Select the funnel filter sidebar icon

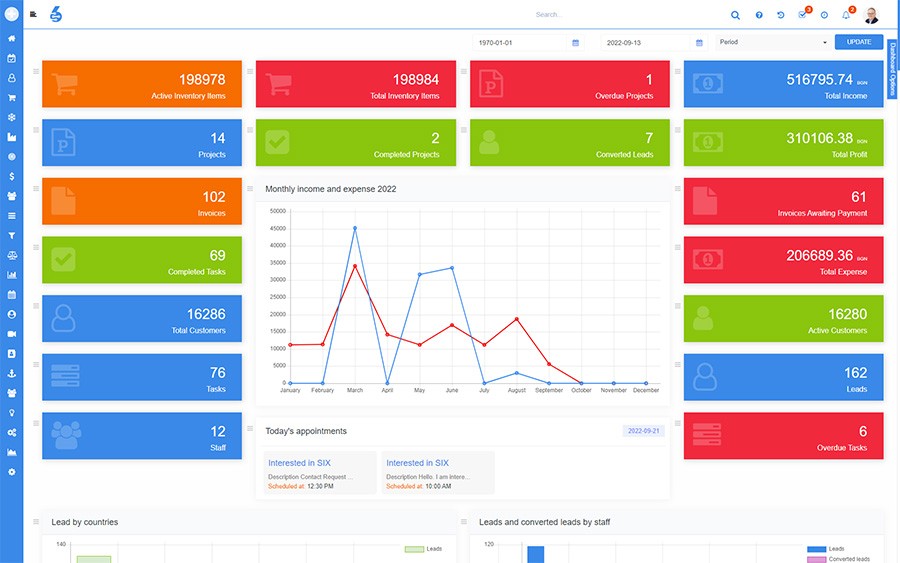pyautogui.click(x=11, y=235)
